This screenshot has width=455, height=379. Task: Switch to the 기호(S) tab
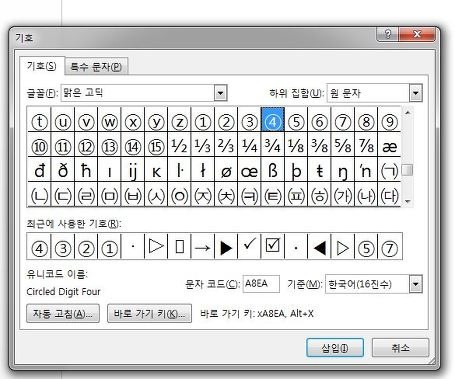(41, 66)
